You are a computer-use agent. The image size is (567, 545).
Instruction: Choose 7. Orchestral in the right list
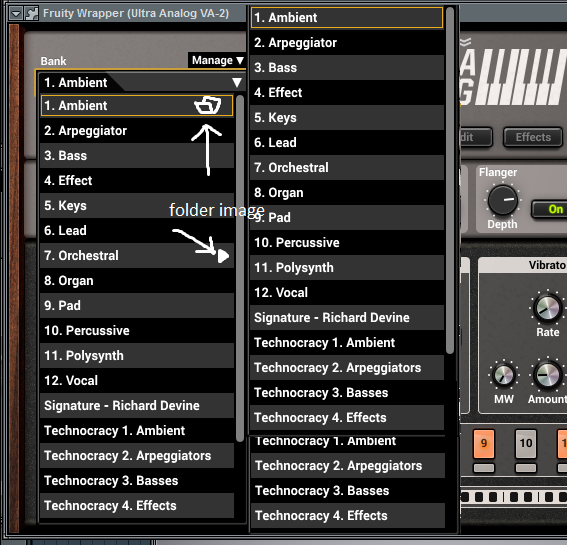click(x=347, y=167)
